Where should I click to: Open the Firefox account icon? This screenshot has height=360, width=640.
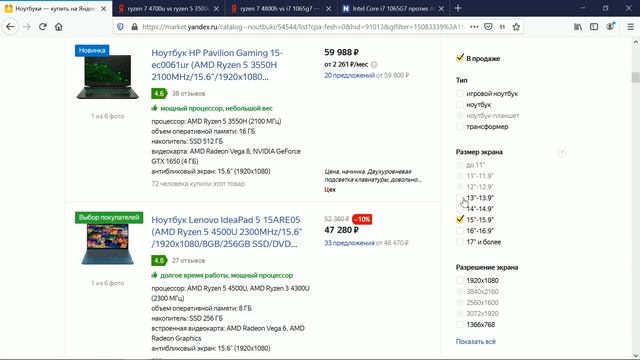click(x=610, y=27)
